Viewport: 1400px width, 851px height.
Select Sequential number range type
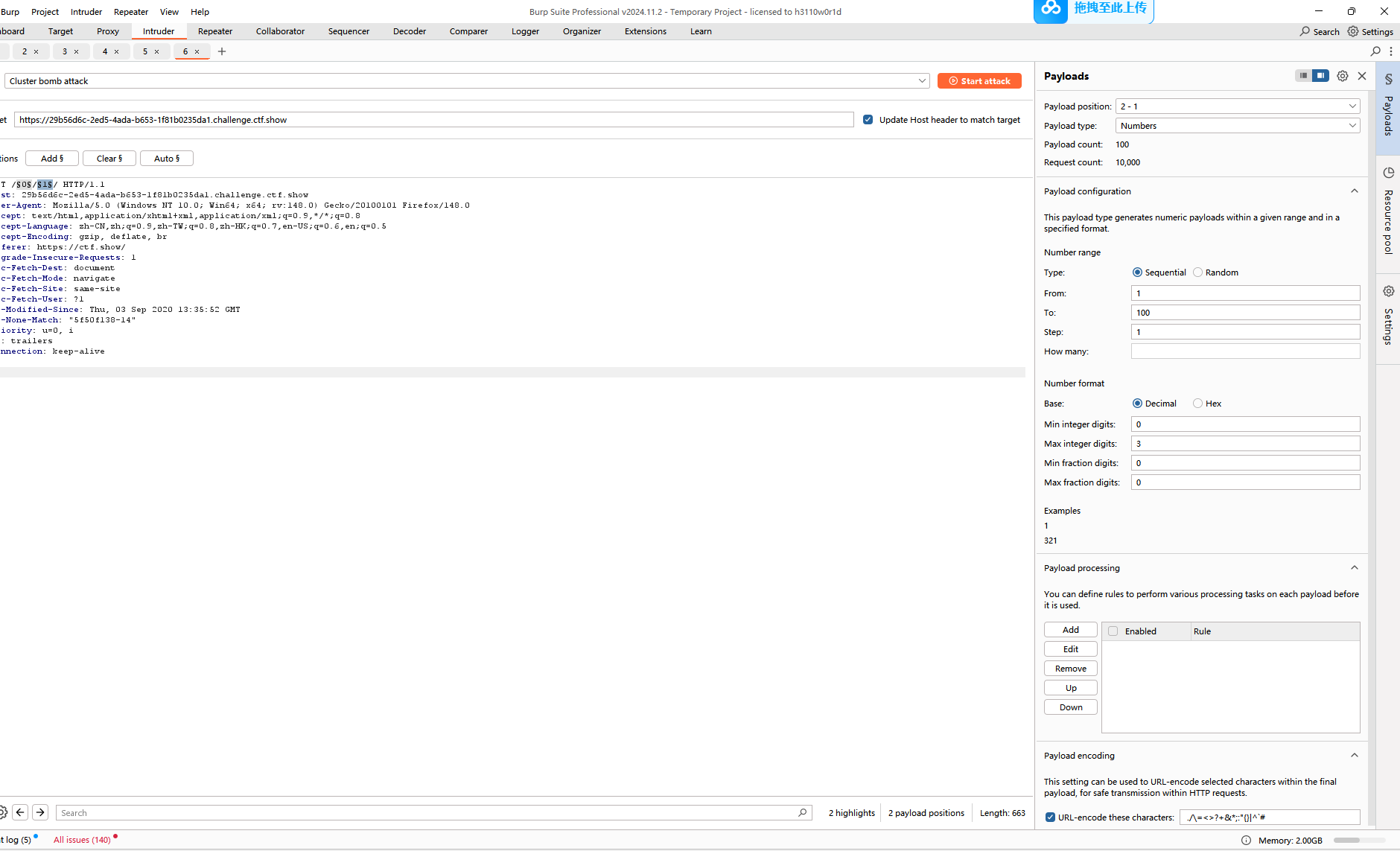tap(1137, 272)
